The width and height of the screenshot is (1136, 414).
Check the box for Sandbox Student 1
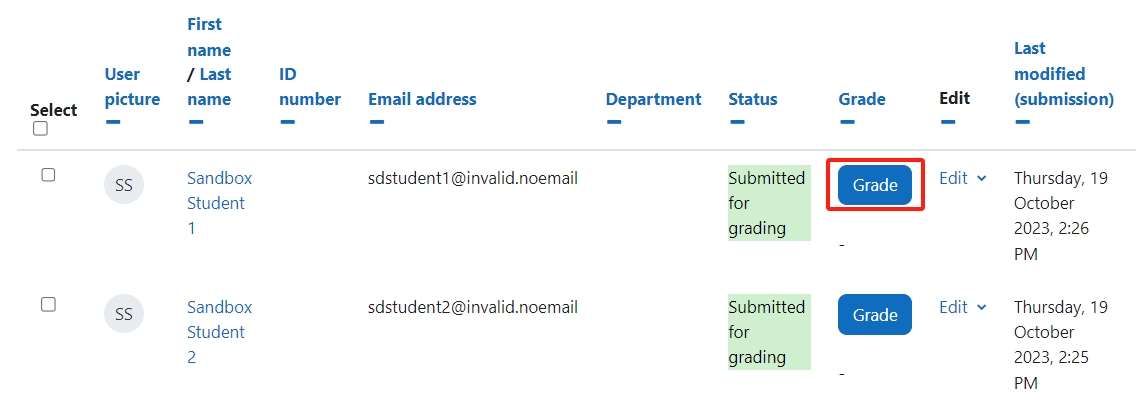click(x=48, y=175)
